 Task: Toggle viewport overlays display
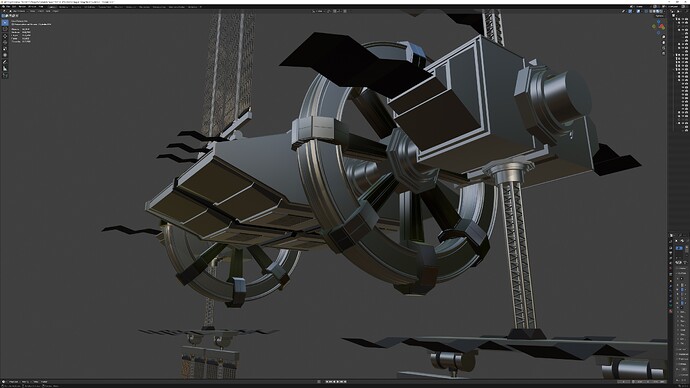638,11
